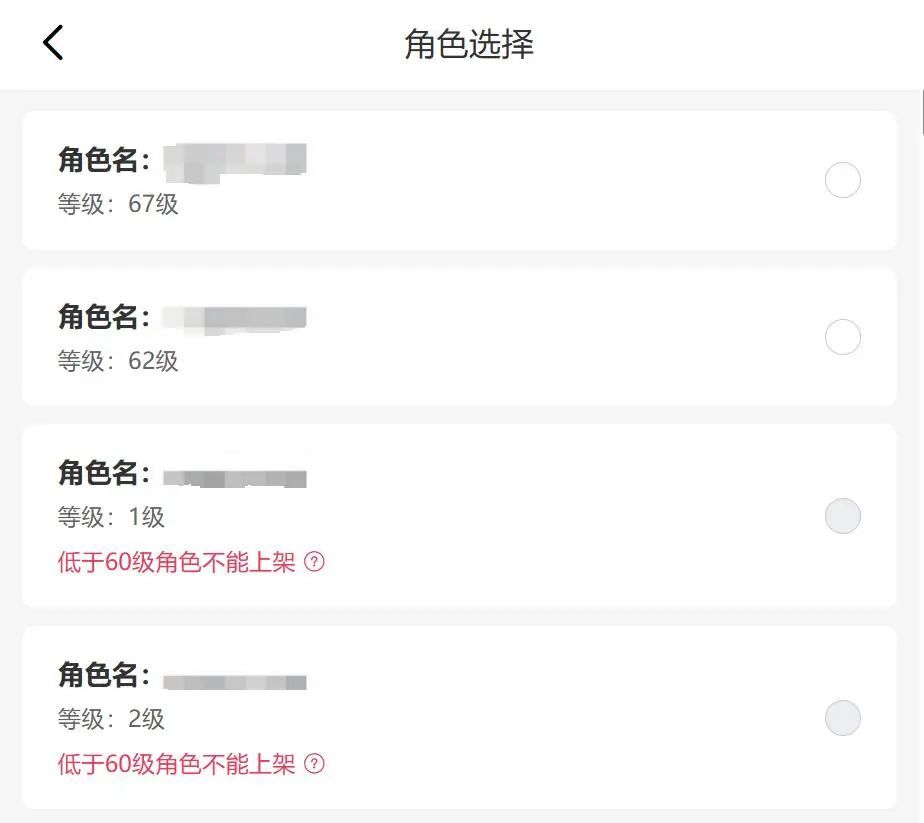
Task: Go back using the top-left arrow
Action: (53, 43)
